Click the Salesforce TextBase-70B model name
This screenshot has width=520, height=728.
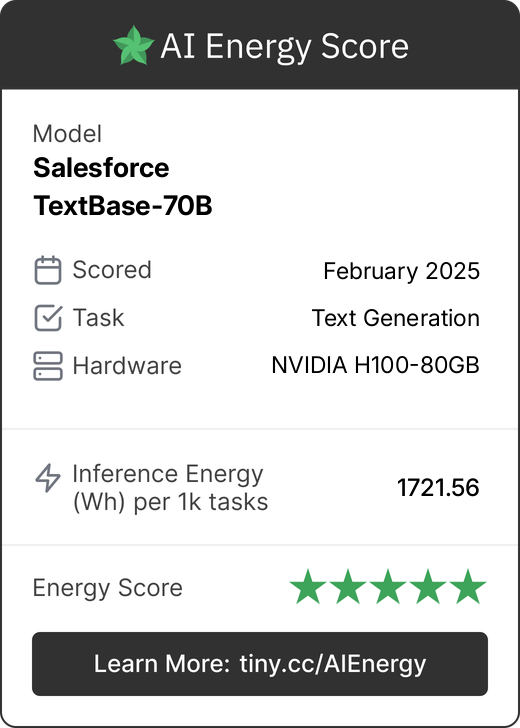(x=123, y=187)
